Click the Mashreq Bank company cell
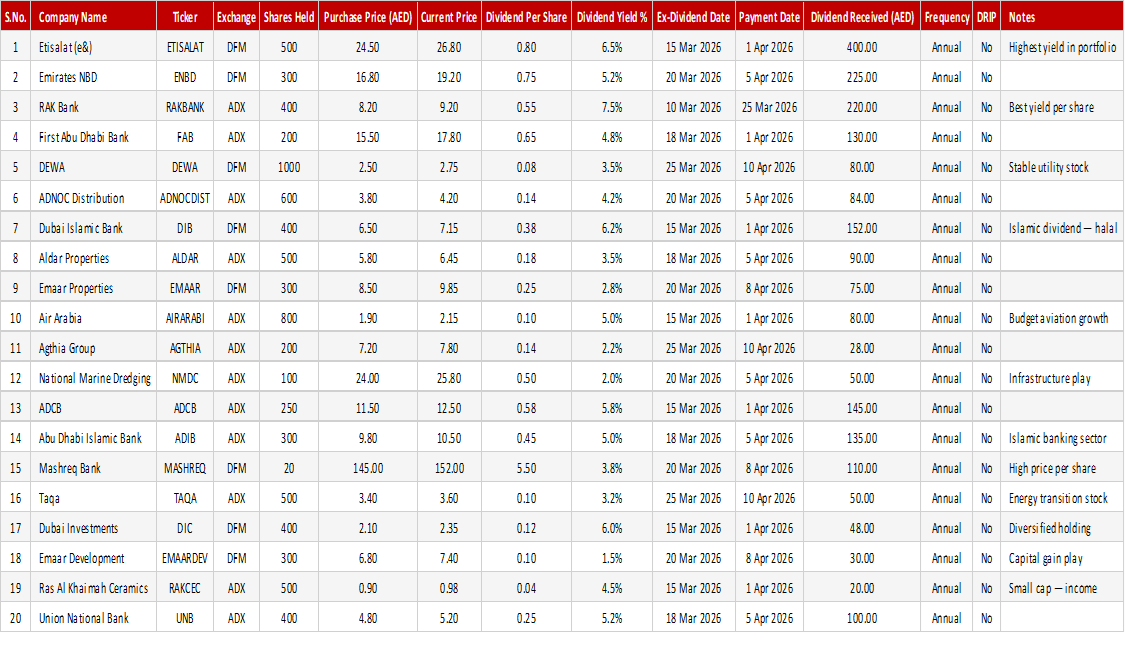This screenshot has width=1125, height=661. coord(93,468)
